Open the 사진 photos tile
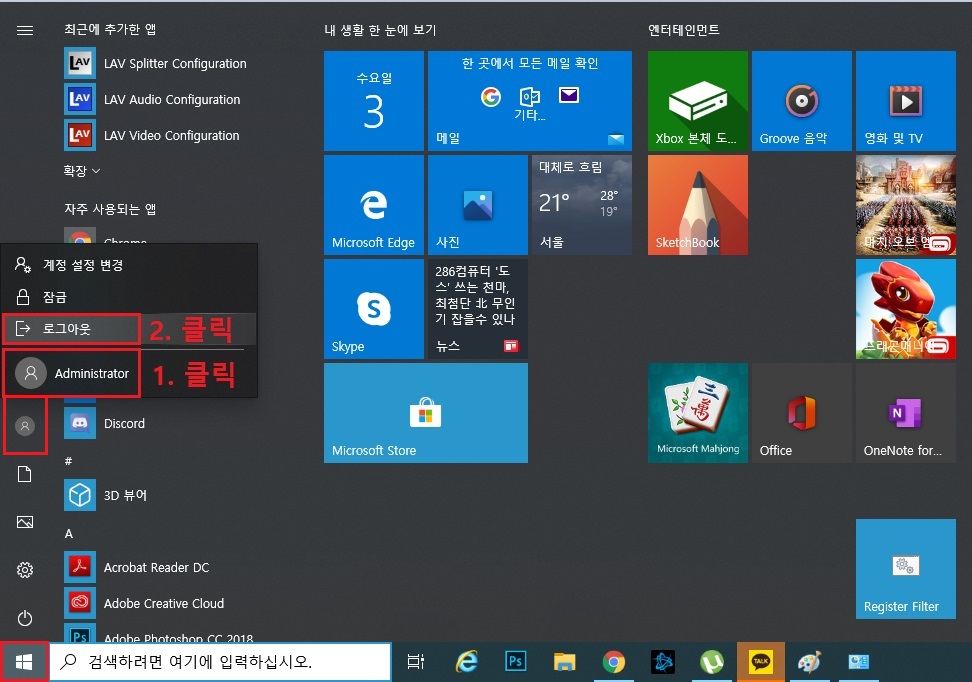Screen dimensions: 972x682 click(478, 205)
